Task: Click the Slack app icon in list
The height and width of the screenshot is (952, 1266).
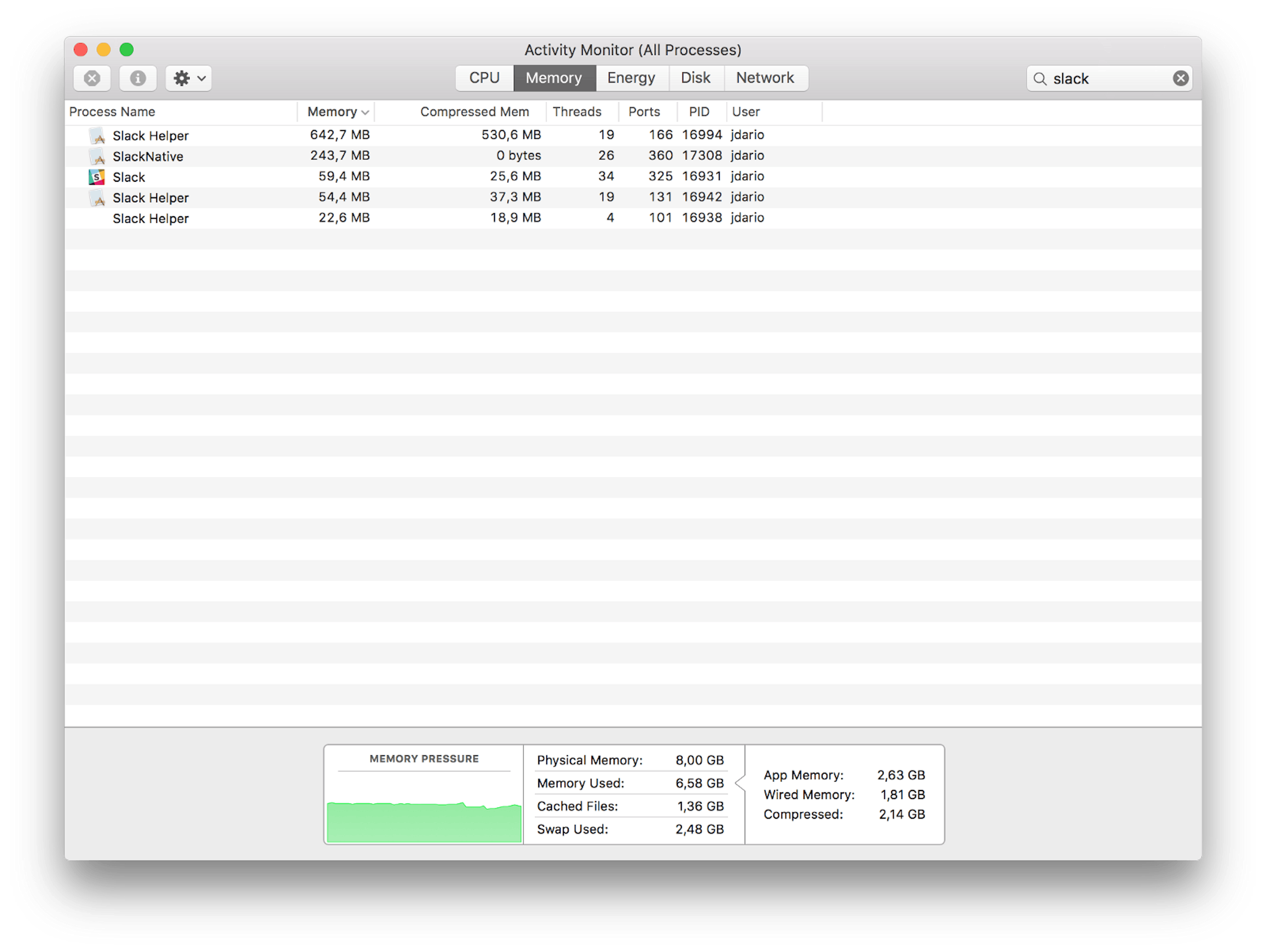Action: point(97,177)
